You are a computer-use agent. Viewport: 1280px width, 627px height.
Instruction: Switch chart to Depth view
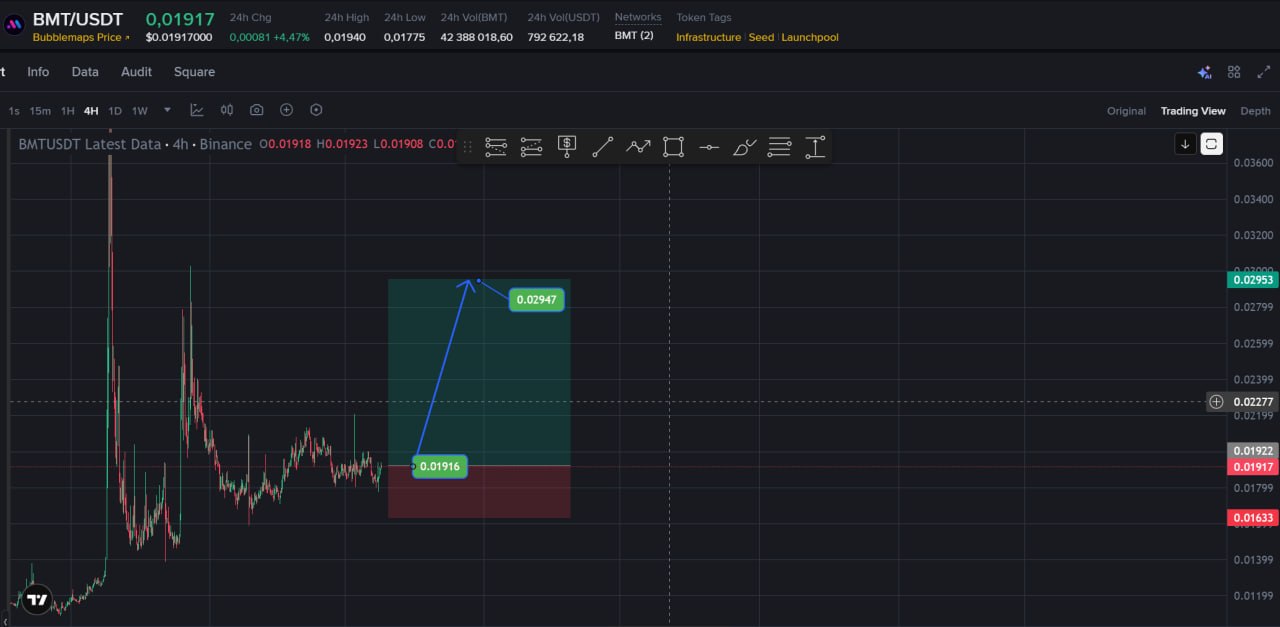(x=1255, y=111)
